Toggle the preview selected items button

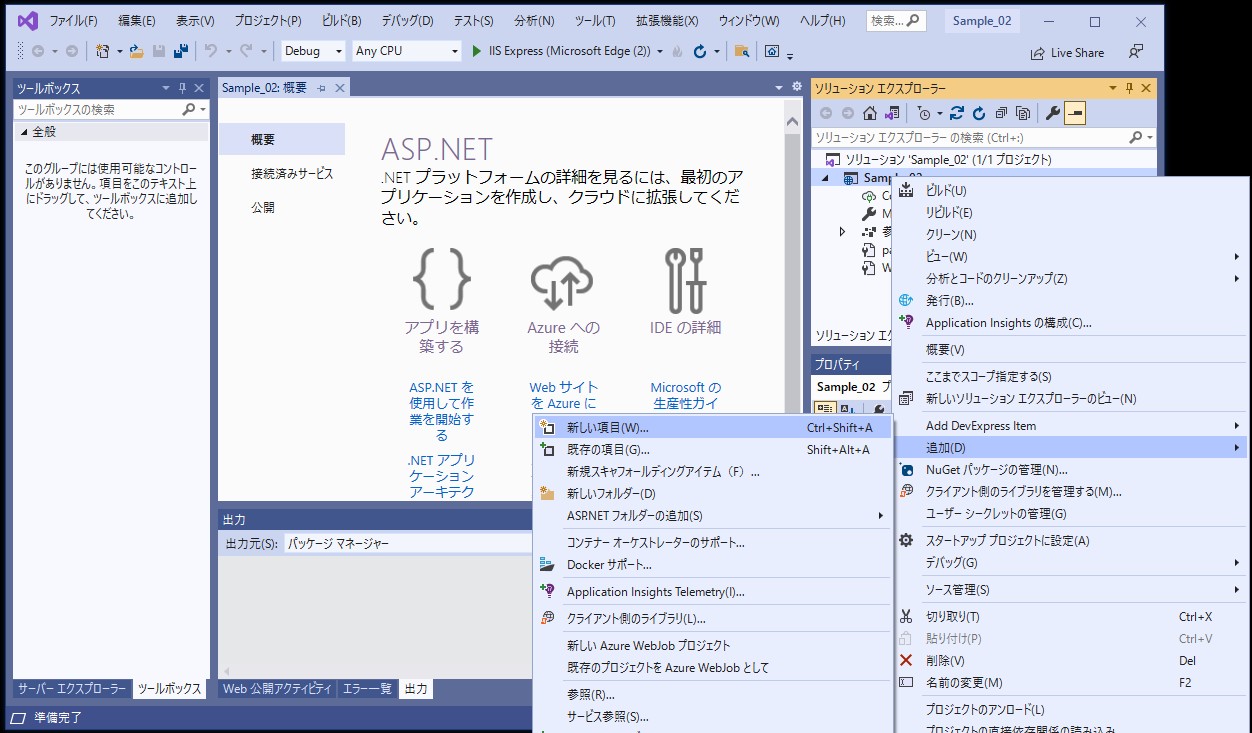pos(1075,113)
